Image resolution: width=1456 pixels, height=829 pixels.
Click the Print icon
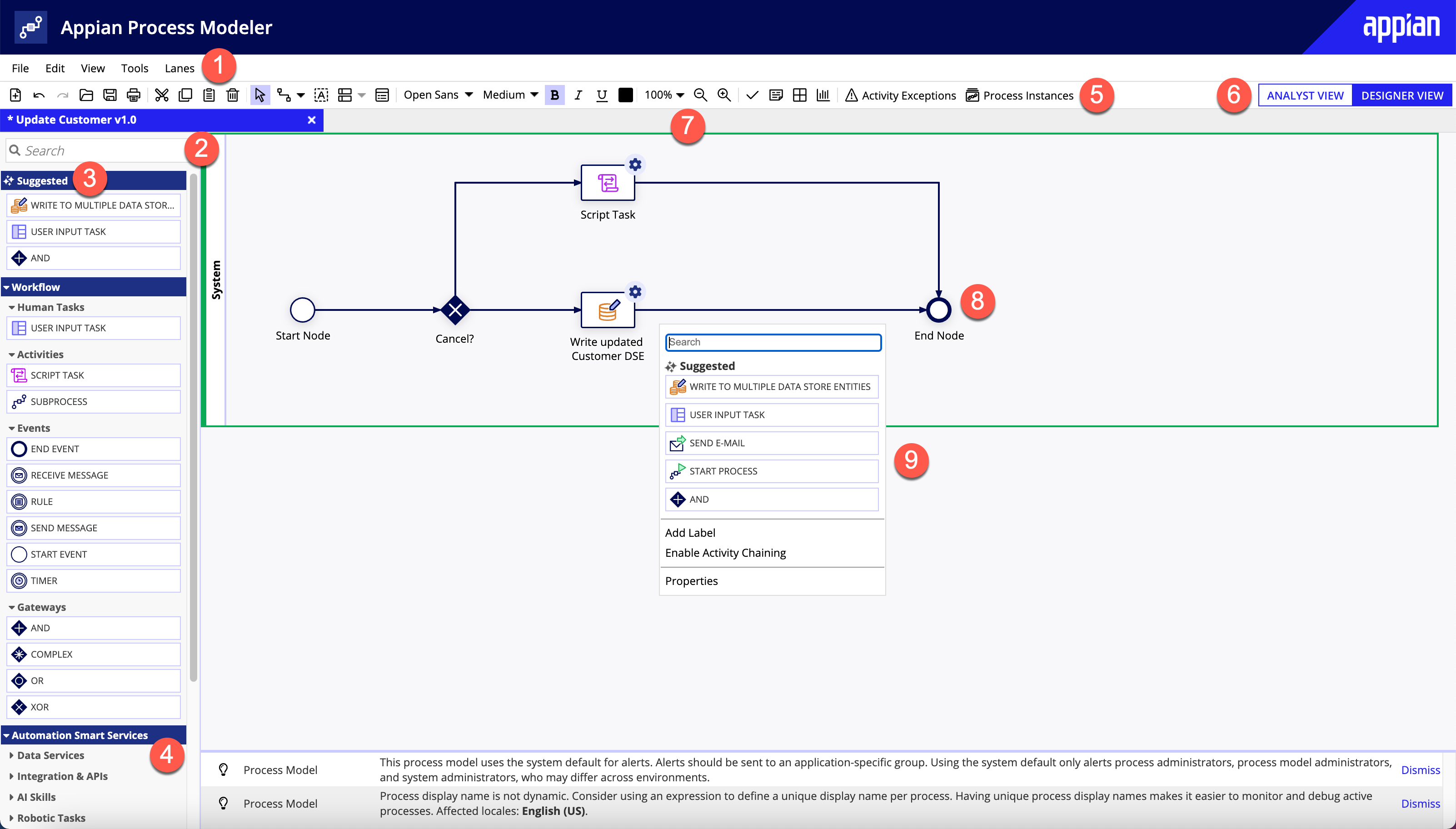[x=133, y=95]
